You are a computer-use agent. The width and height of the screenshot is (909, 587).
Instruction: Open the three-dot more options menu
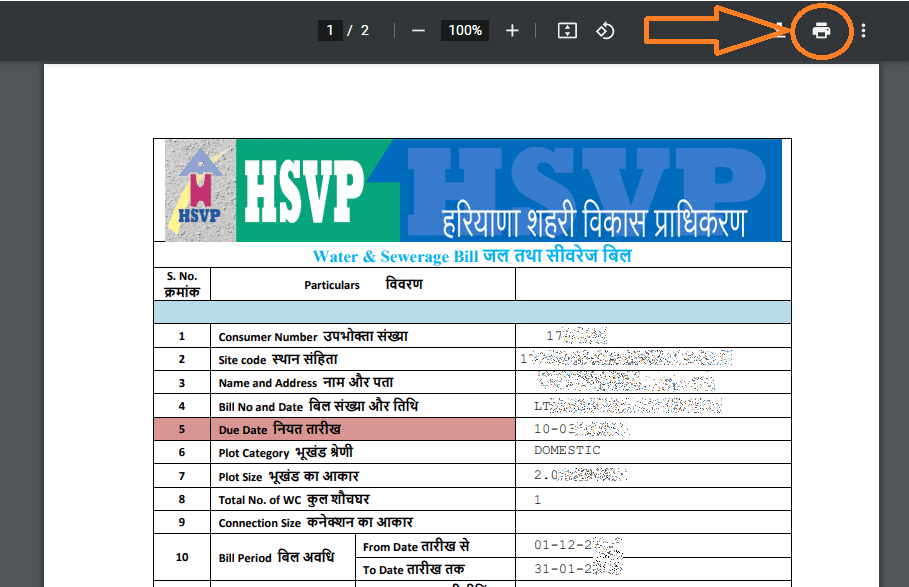[862, 30]
